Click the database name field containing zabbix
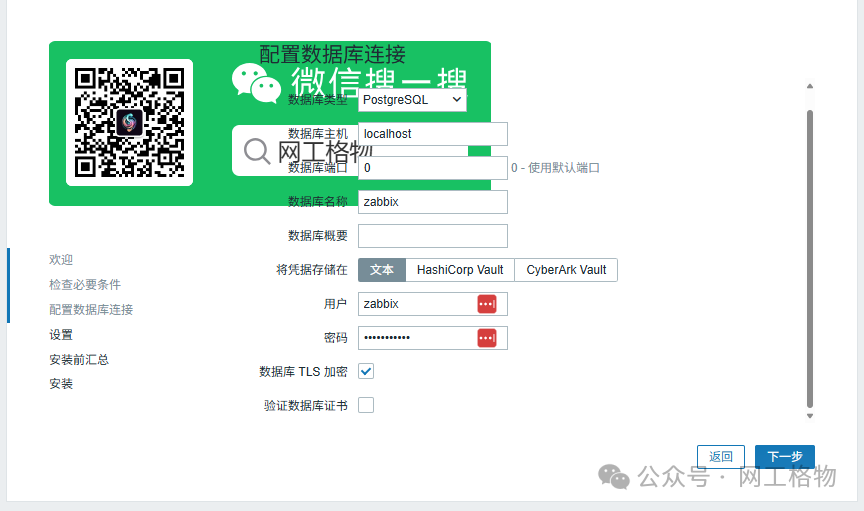Viewport: 864px width, 511px height. click(x=433, y=202)
